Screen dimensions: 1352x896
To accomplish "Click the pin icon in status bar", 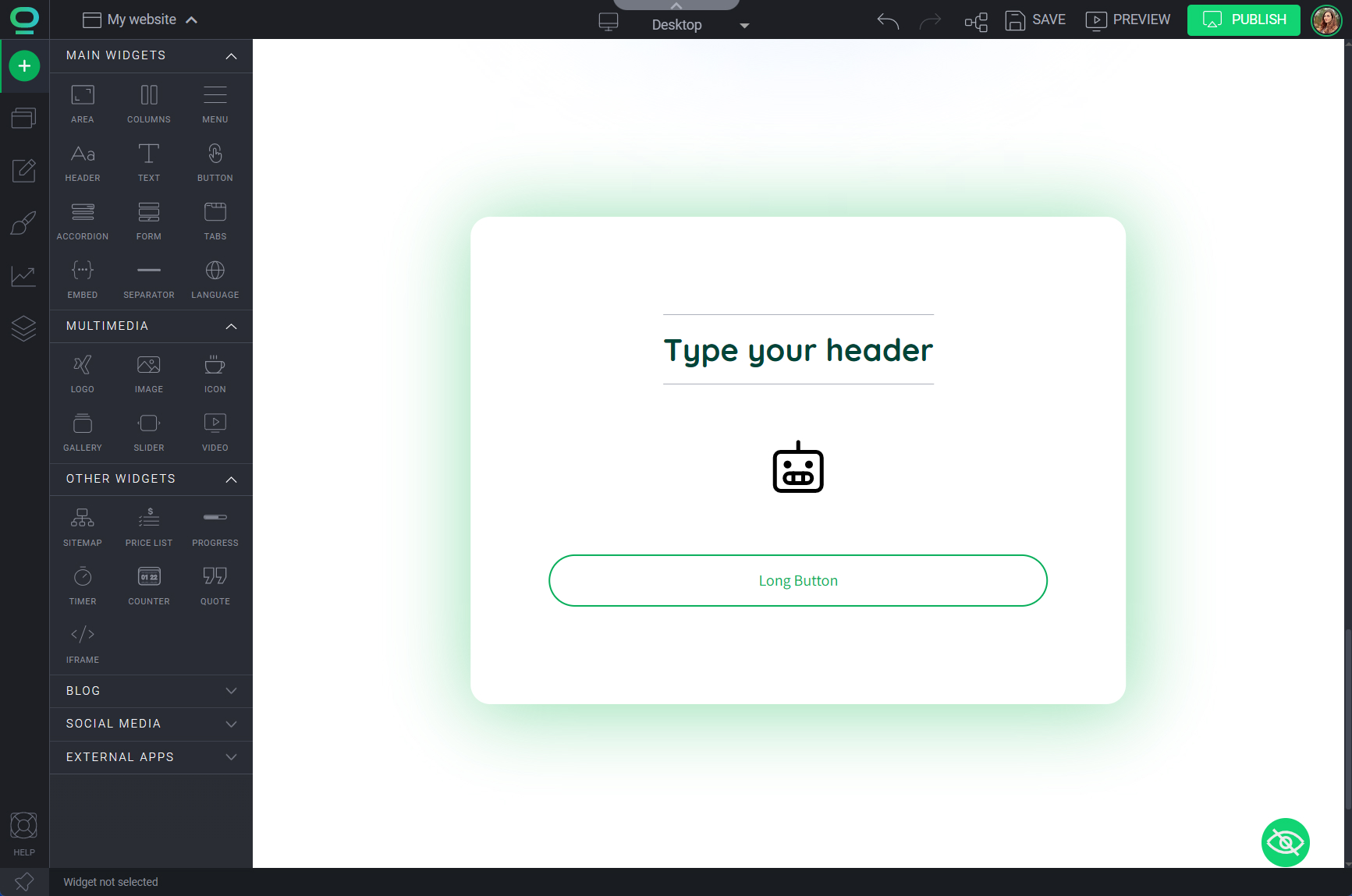I will click(24, 882).
